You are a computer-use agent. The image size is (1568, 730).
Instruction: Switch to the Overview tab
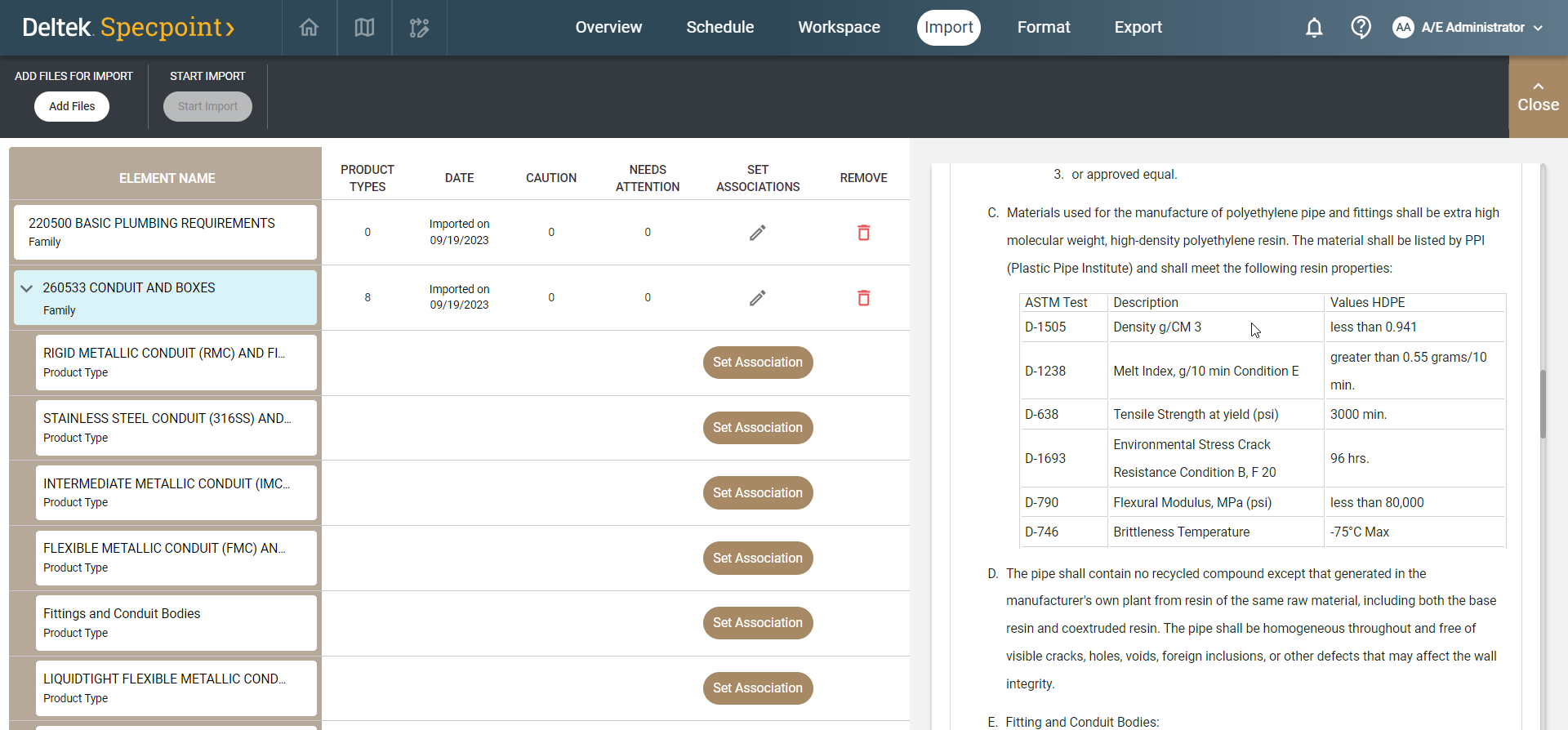pos(608,28)
